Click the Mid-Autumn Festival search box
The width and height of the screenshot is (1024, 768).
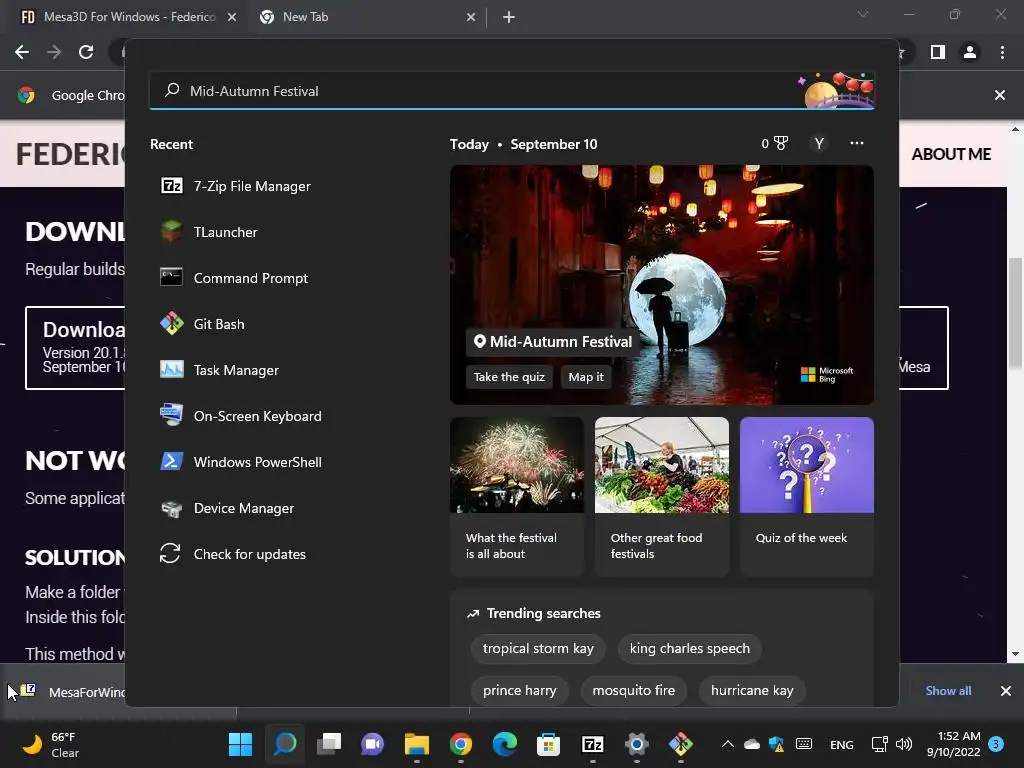point(511,91)
